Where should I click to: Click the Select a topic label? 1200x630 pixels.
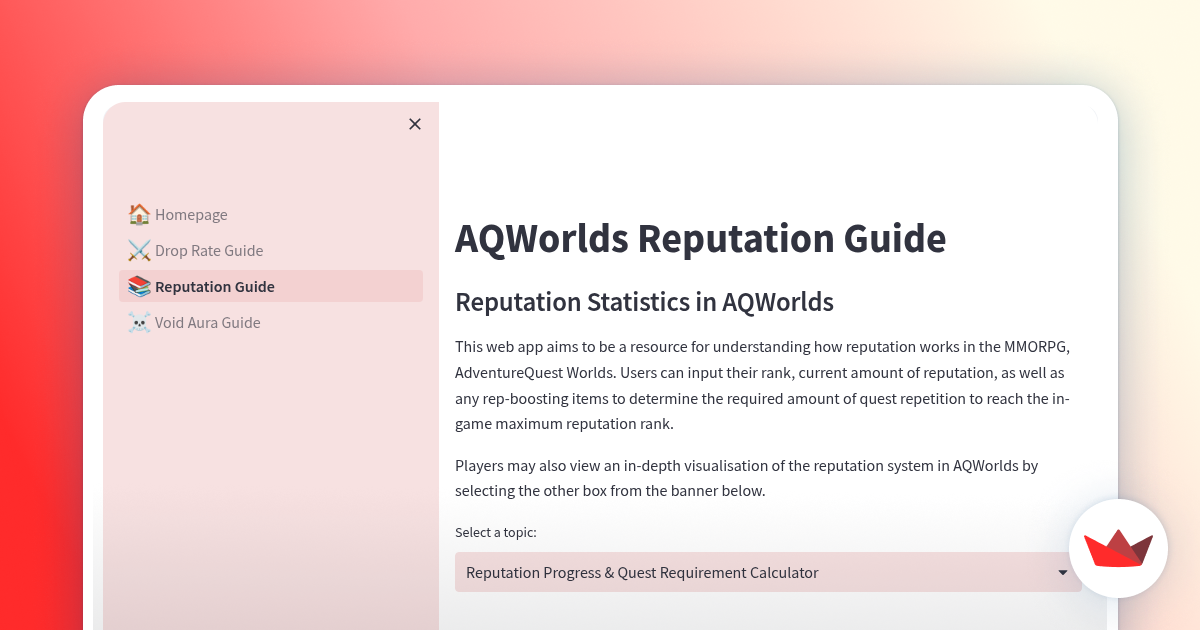coord(496,532)
